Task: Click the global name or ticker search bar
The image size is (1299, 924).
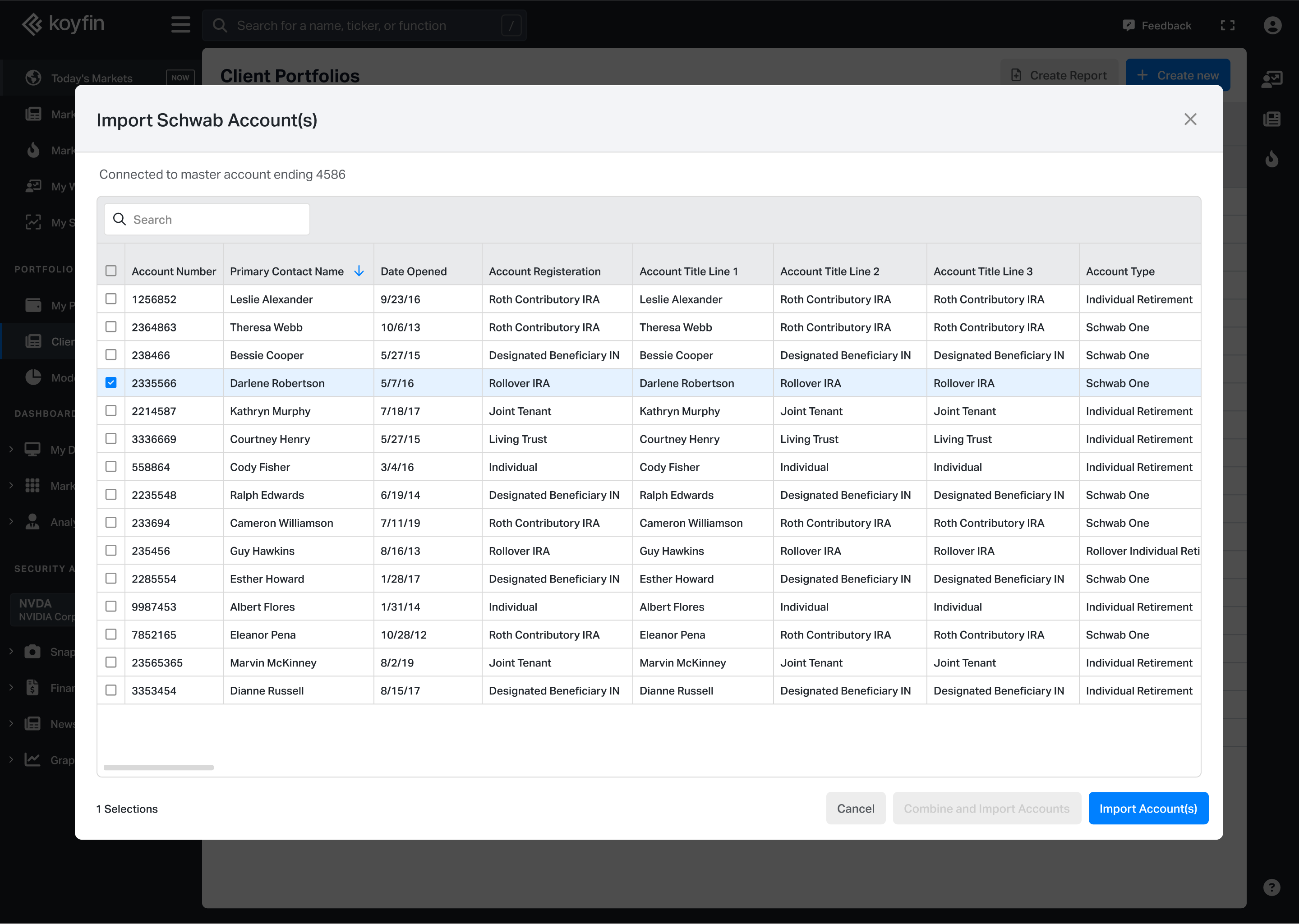Action: tap(364, 26)
